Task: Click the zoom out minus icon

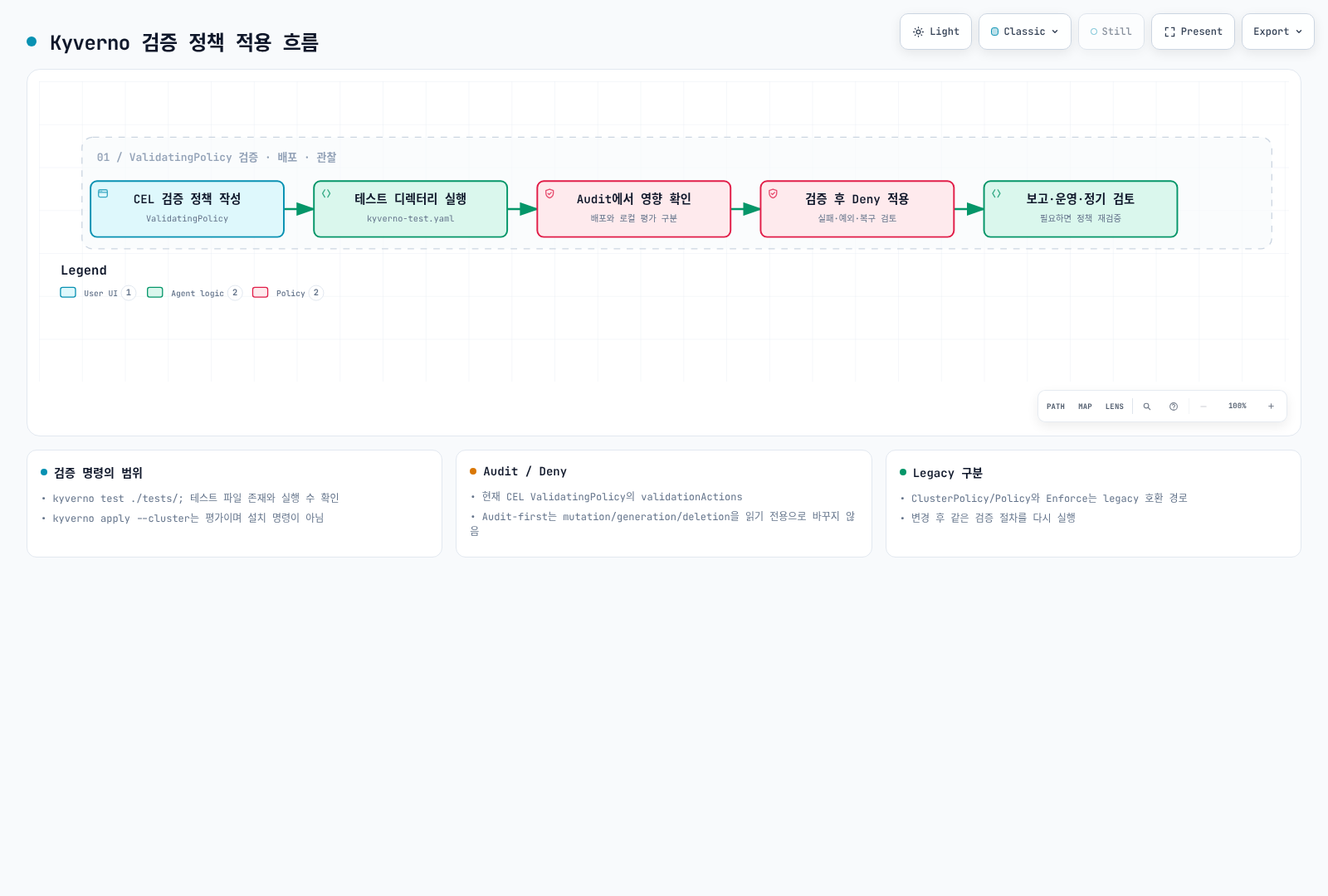Action: (1203, 407)
